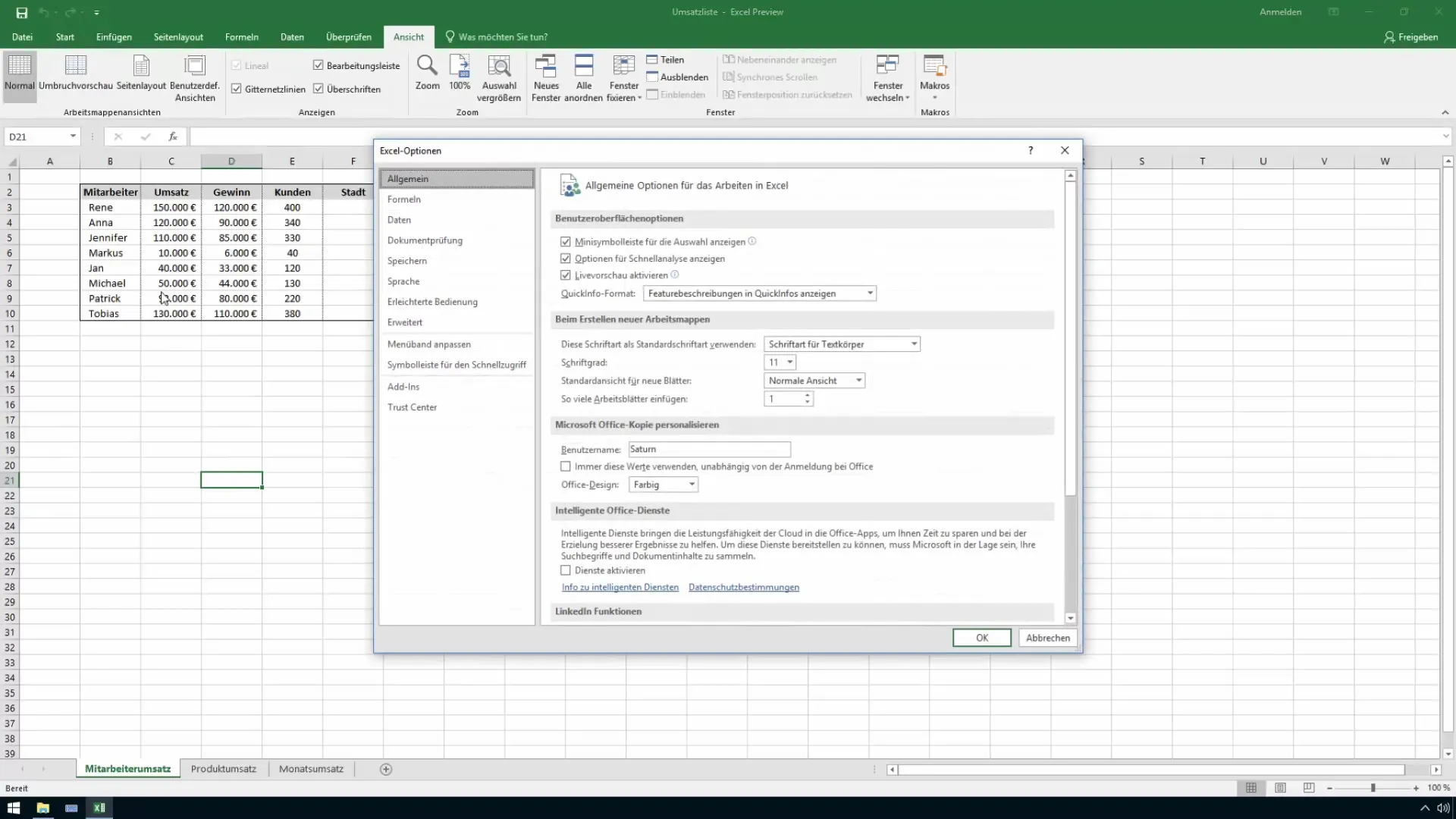
Task: Open Standardschriftart dropdown
Action: click(842, 344)
